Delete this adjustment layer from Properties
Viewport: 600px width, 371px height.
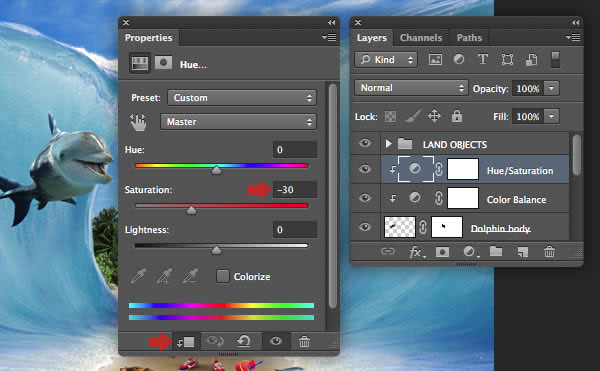[x=304, y=341]
